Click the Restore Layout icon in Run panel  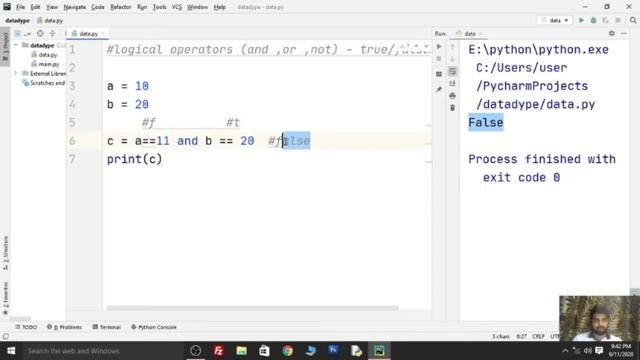tap(439, 74)
